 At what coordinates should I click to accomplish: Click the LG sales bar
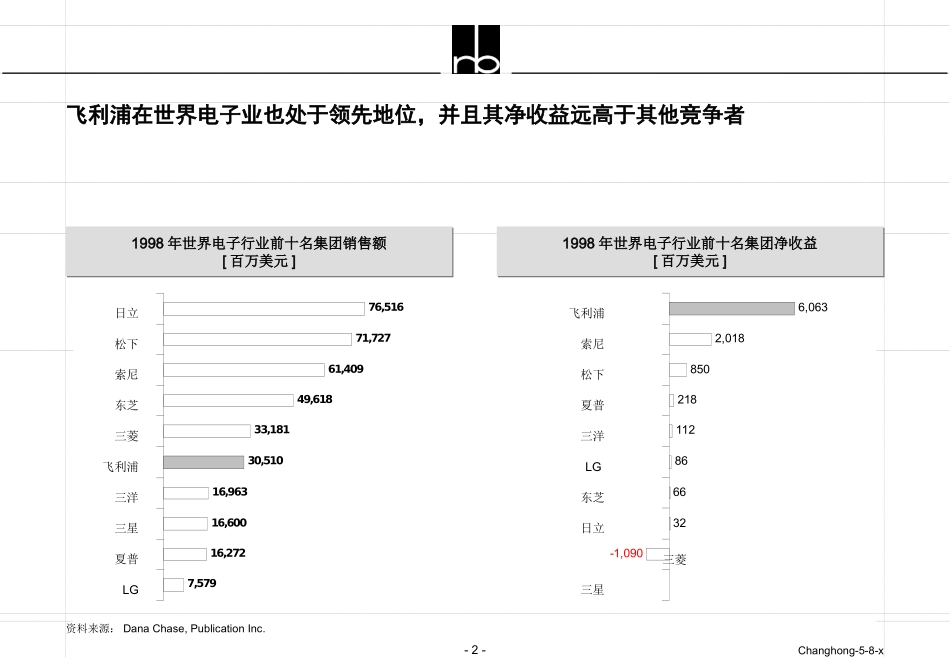coord(173,585)
